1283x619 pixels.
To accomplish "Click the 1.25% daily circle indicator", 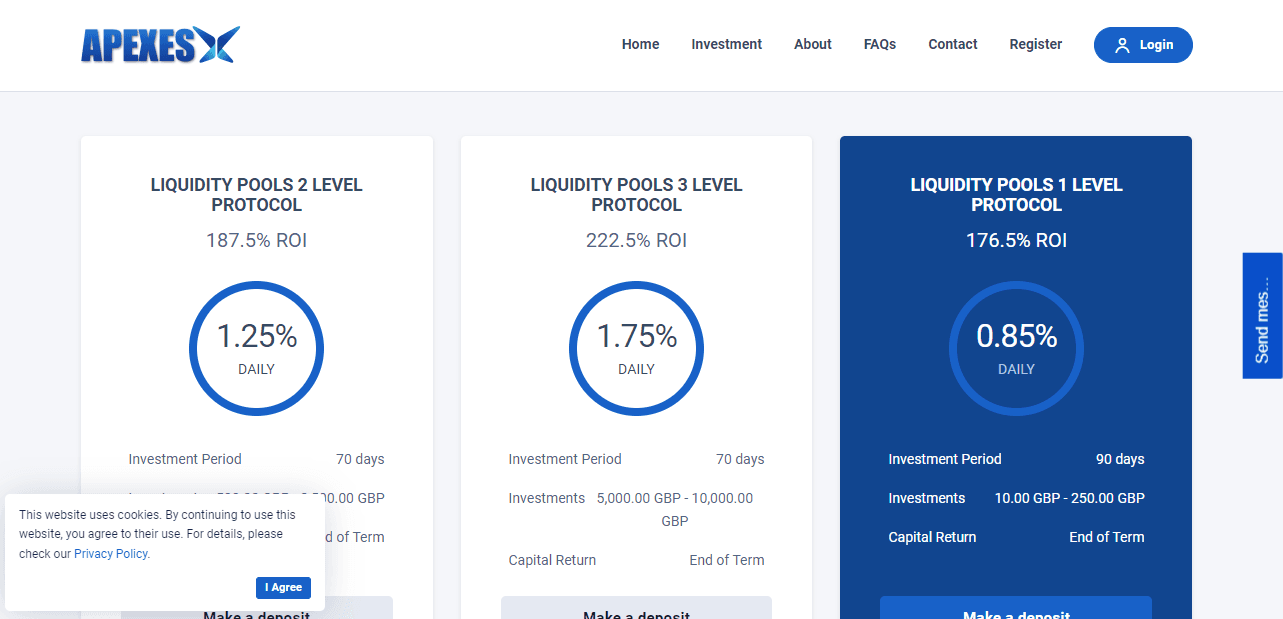I will tap(256, 348).
